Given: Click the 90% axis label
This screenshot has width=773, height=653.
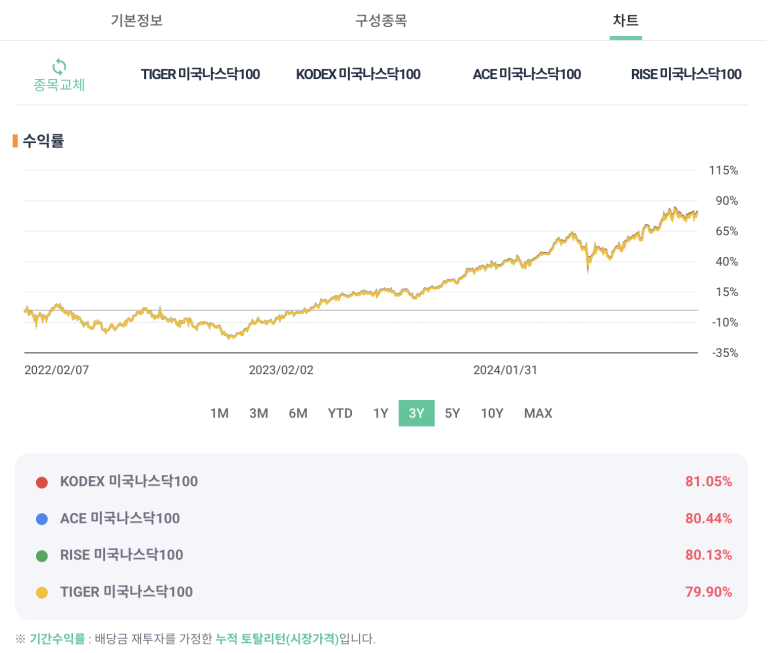Looking at the screenshot, I should tap(727, 201).
